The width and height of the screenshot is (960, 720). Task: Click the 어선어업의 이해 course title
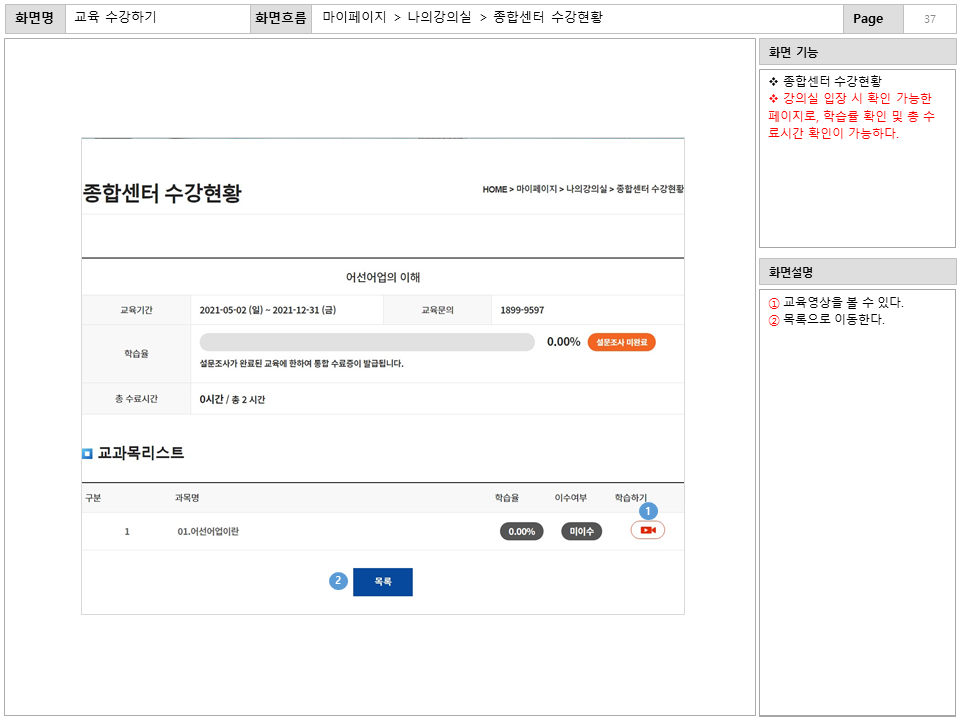pos(383,277)
